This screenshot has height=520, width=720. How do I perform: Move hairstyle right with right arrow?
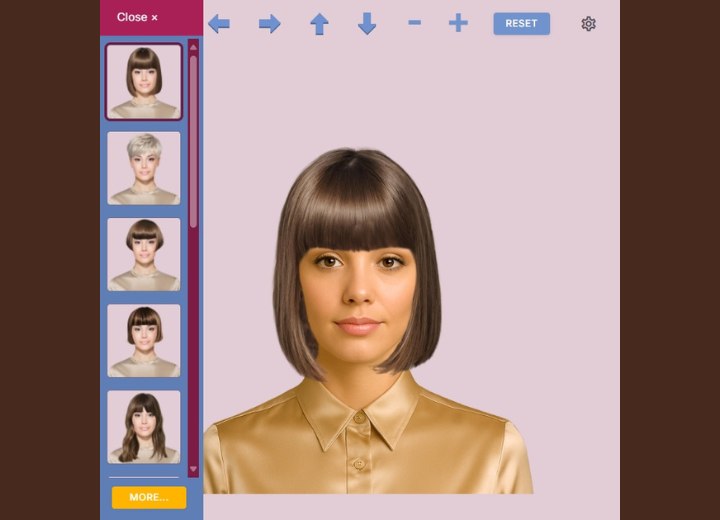270,23
